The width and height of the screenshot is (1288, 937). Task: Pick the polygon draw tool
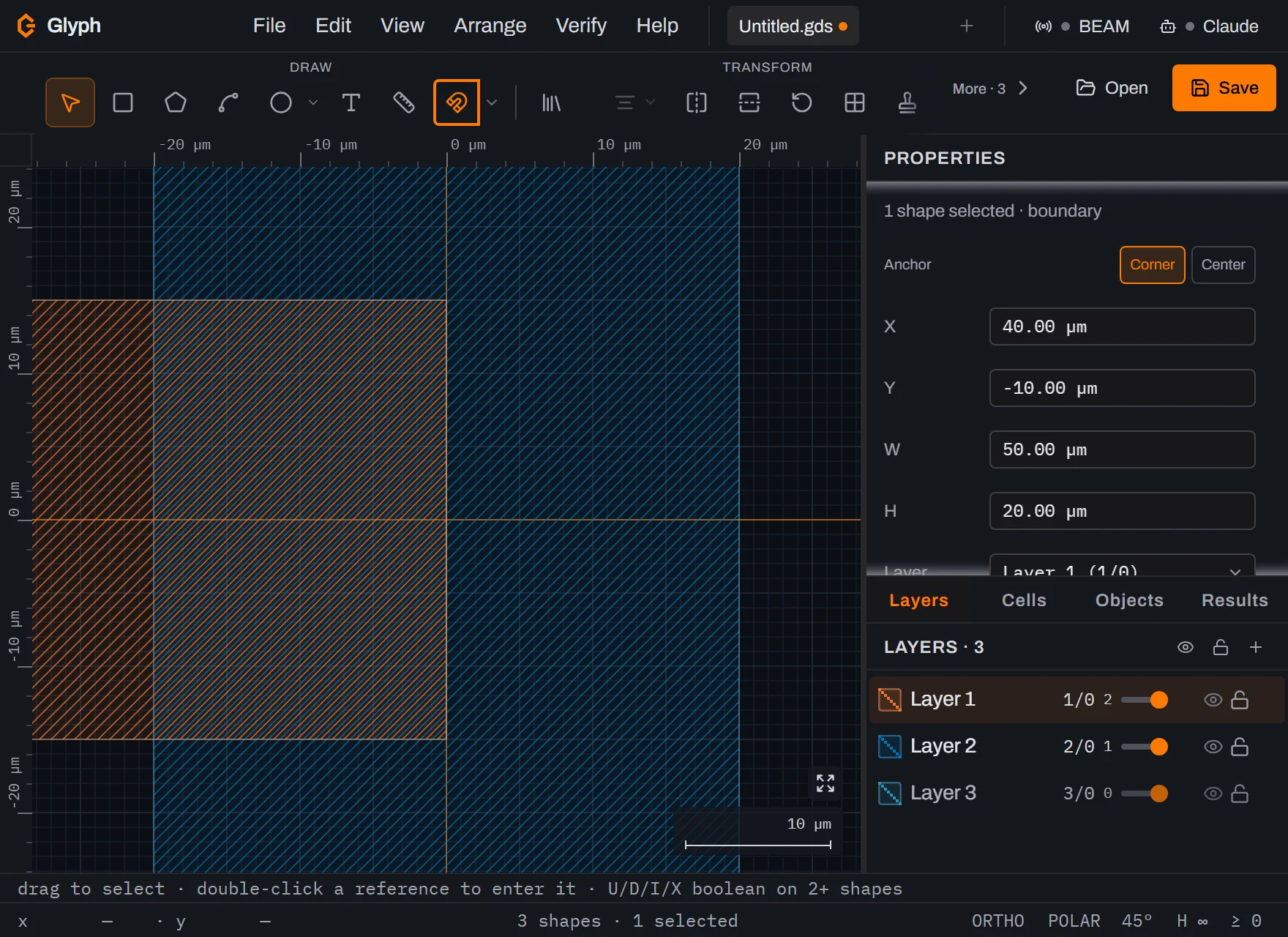click(176, 102)
